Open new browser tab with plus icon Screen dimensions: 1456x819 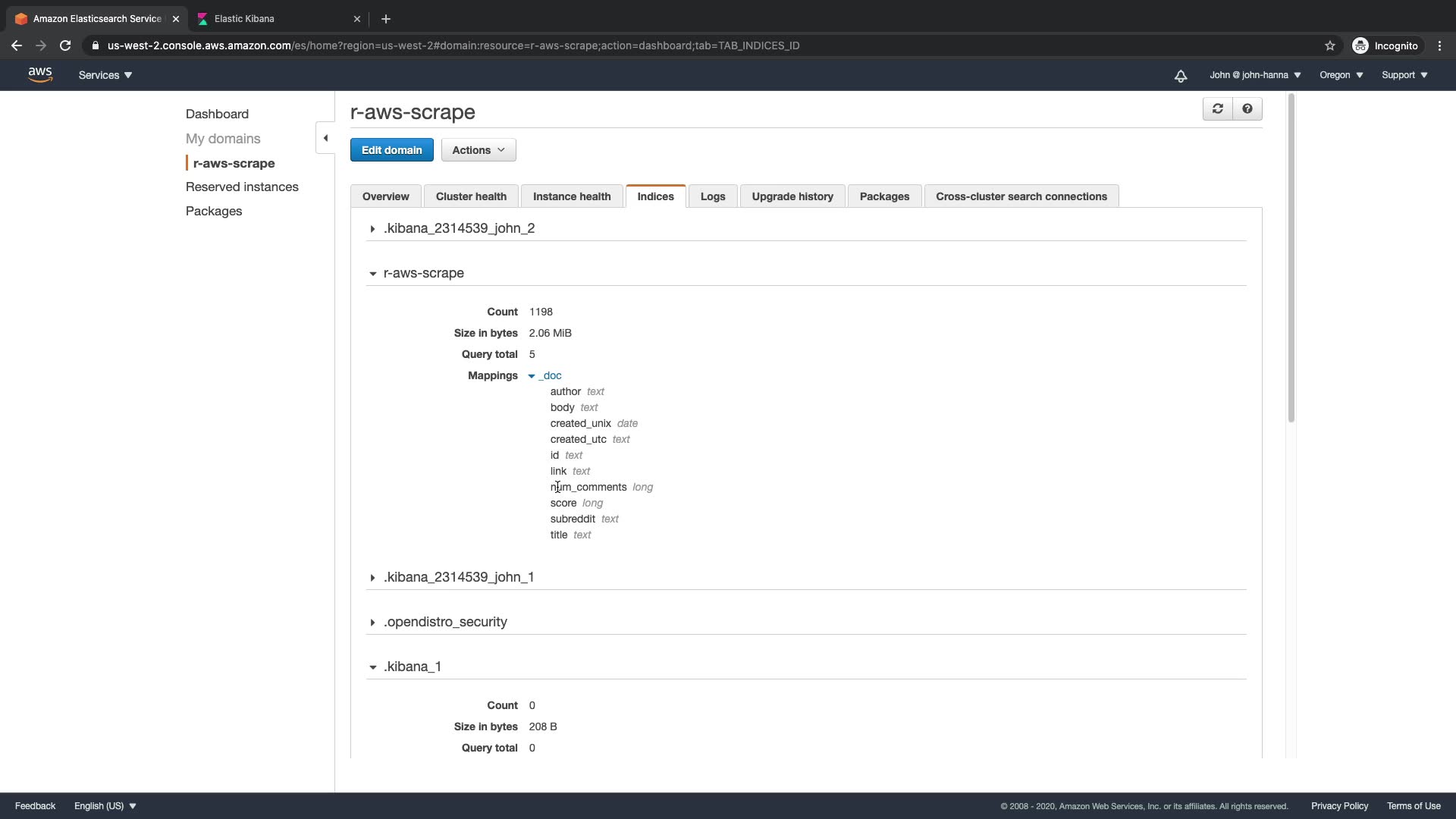(385, 19)
